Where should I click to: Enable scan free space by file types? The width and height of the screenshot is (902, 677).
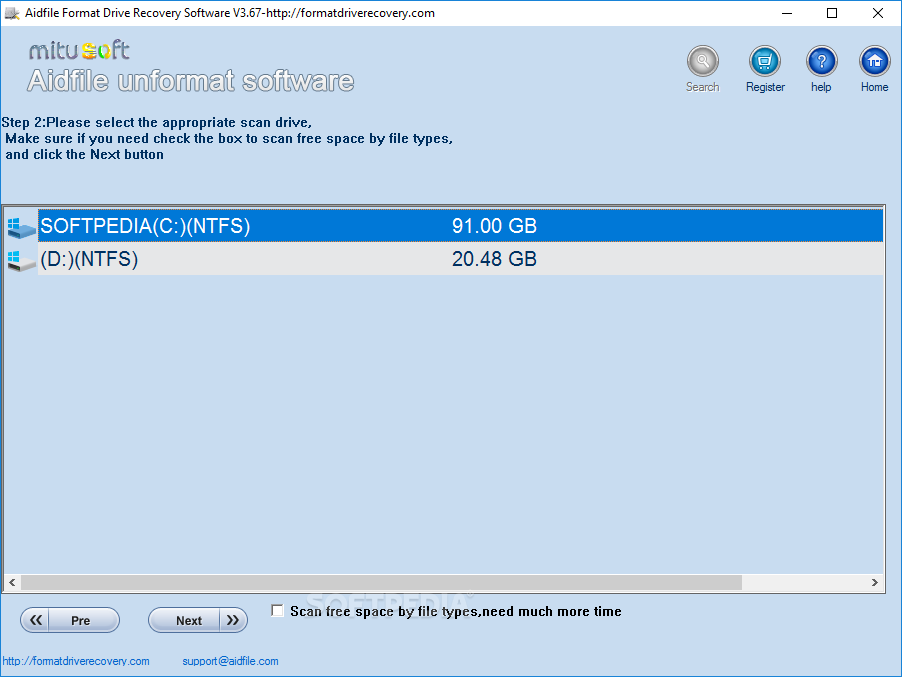pos(277,611)
